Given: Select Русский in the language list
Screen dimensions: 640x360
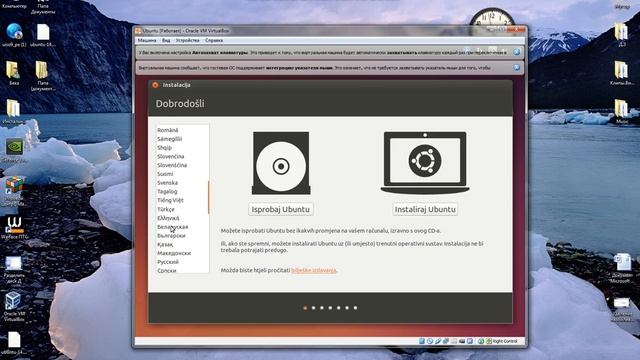Looking at the screenshot, I should click(x=168, y=262).
